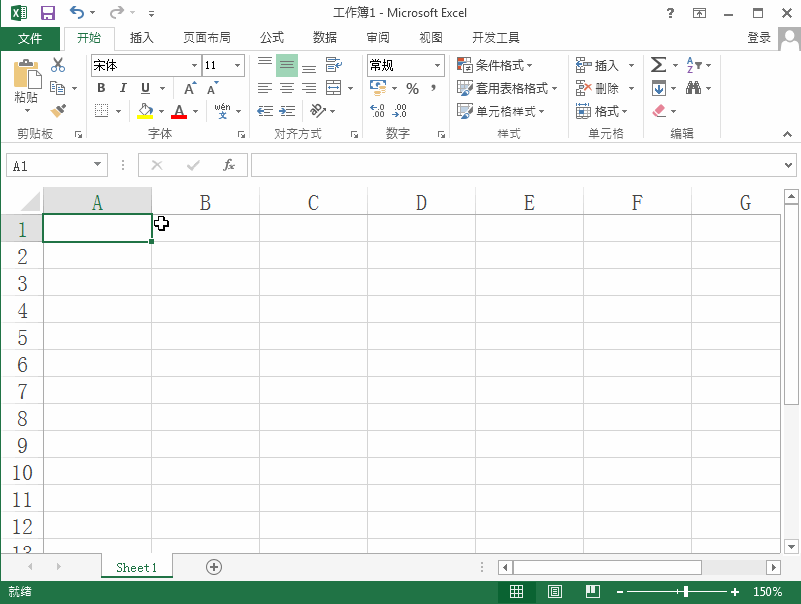Select the Format Painter tool
The width and height of the screenshot is (801, 604).
(57, 111)
